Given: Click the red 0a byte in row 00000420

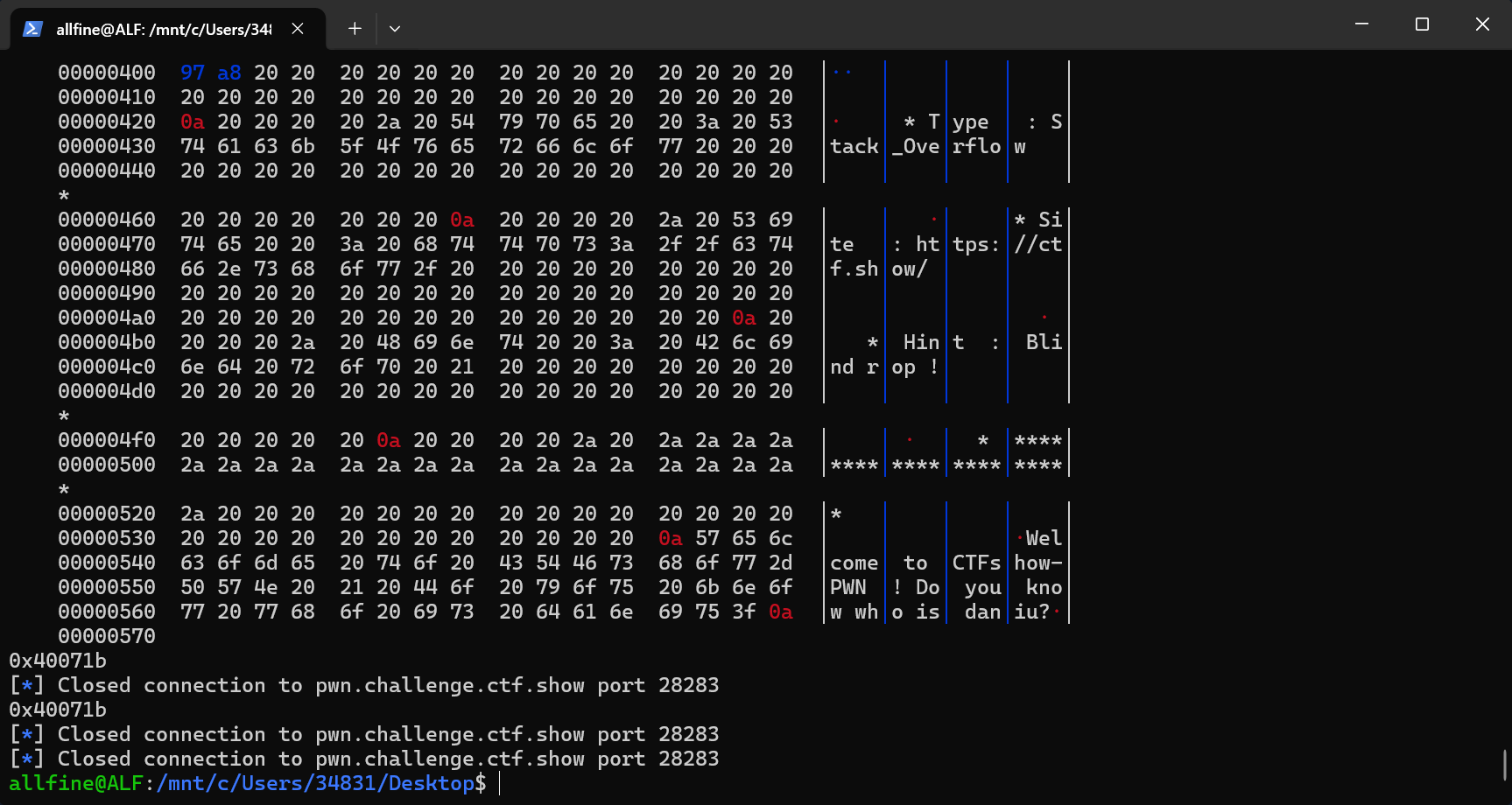Looking at the screenshot, I should tap(193, 122).
